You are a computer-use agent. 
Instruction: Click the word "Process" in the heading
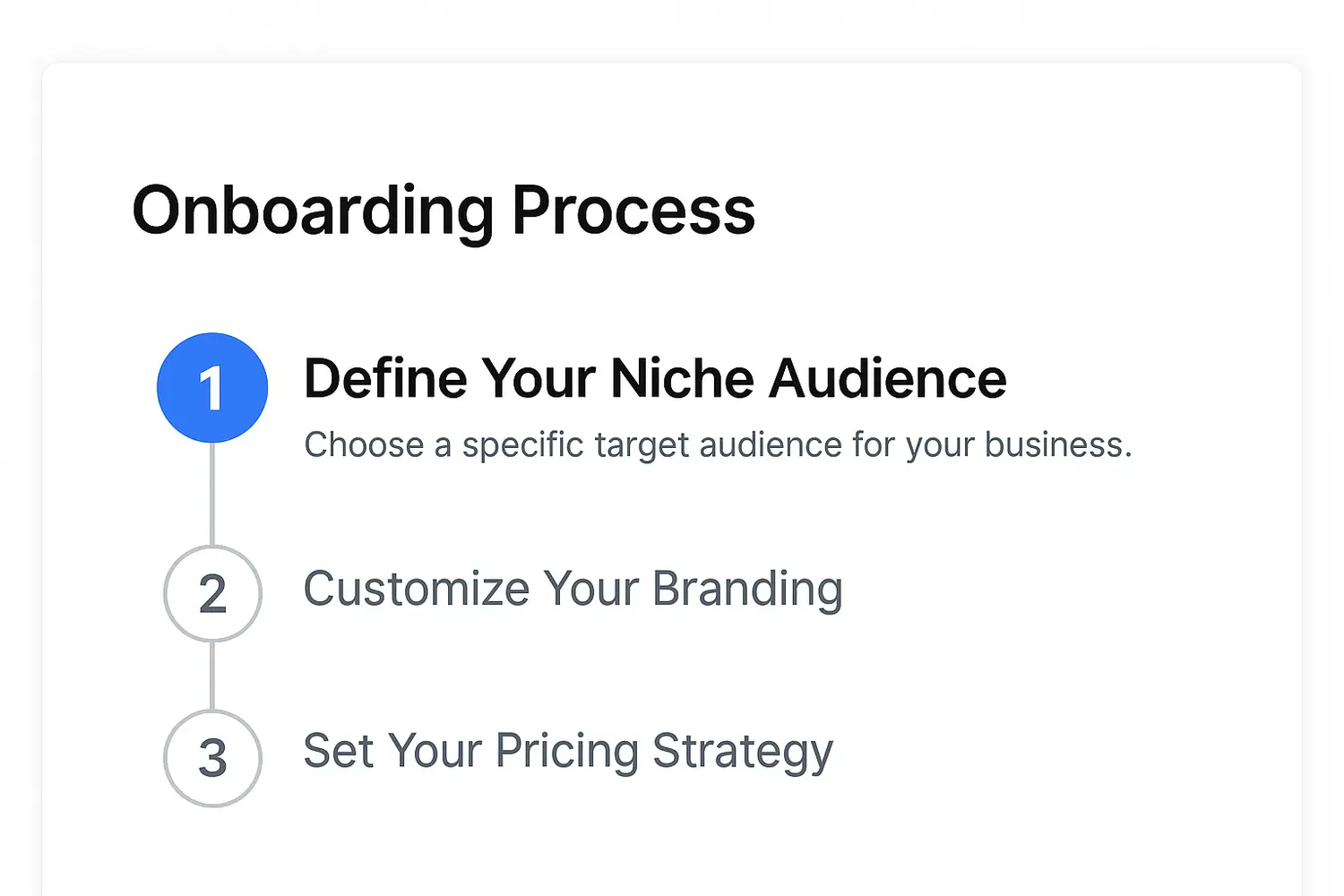(x=633, y=211)
